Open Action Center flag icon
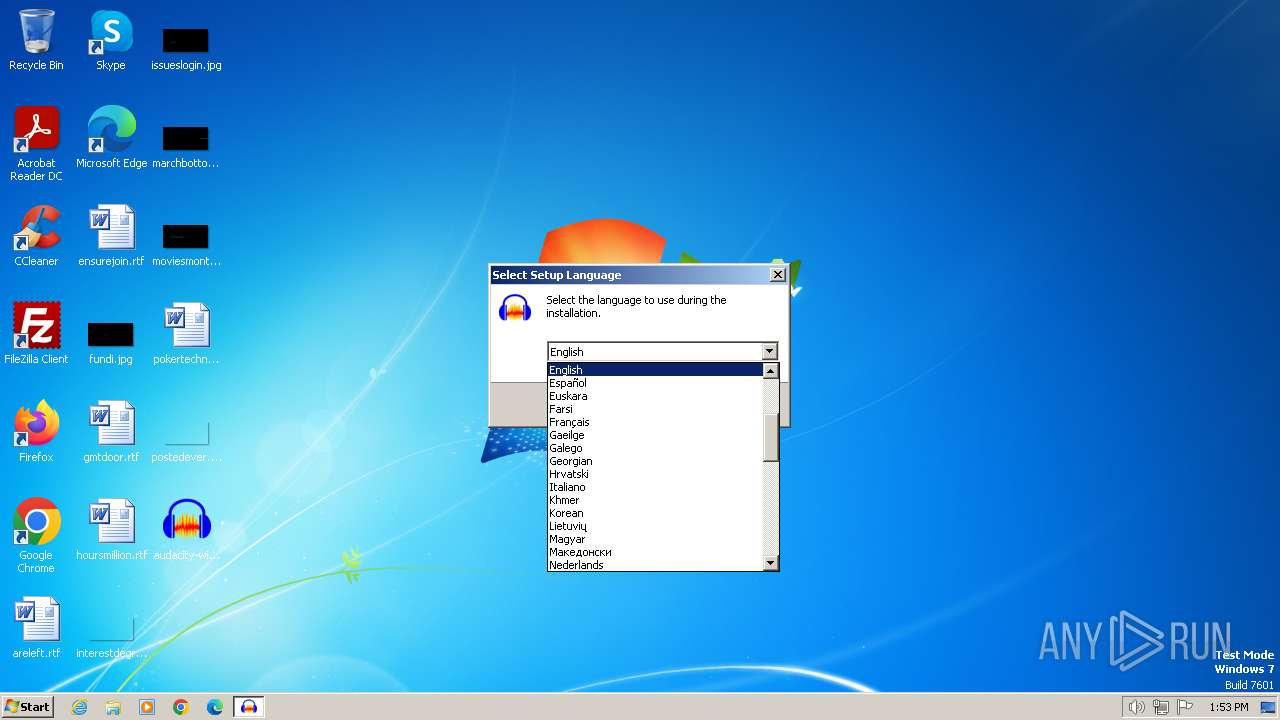The height and width of the screenshot is (720, 1280). pos(1186,707)
